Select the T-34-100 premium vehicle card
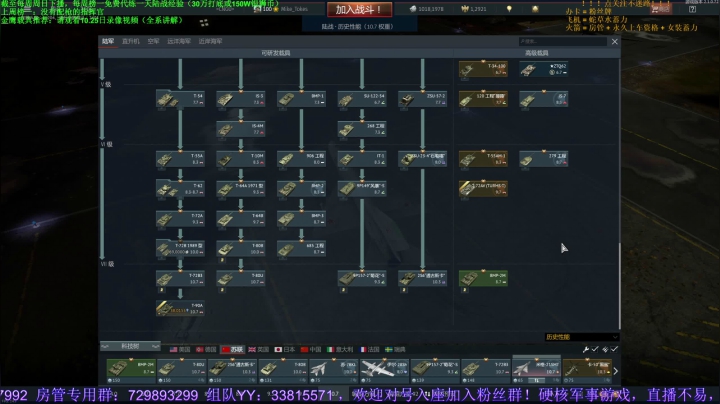720x404 pixels. point(483,69)
